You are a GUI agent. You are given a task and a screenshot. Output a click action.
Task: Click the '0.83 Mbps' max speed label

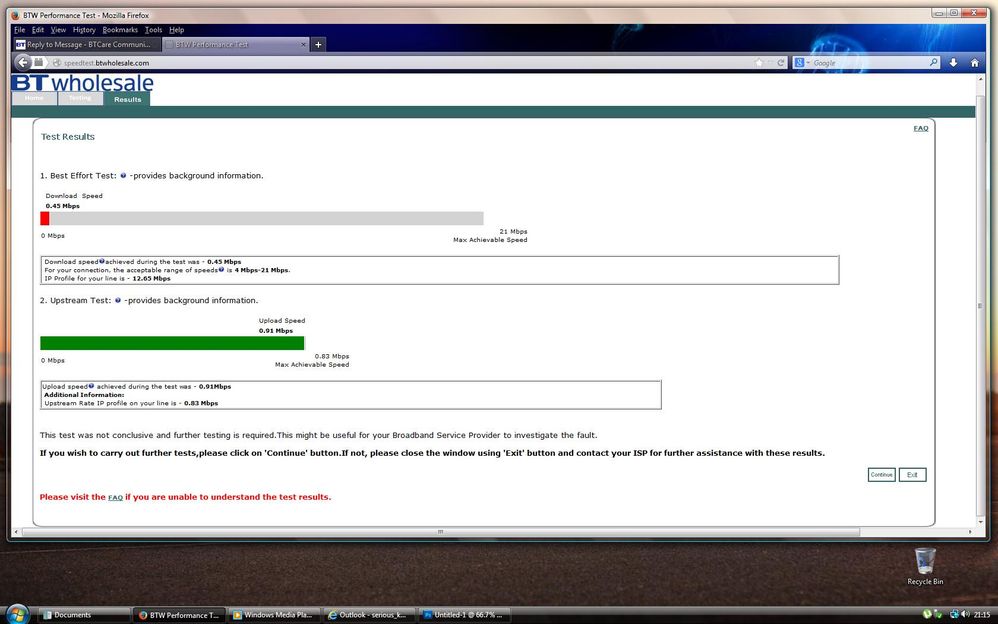click(332, 356)
